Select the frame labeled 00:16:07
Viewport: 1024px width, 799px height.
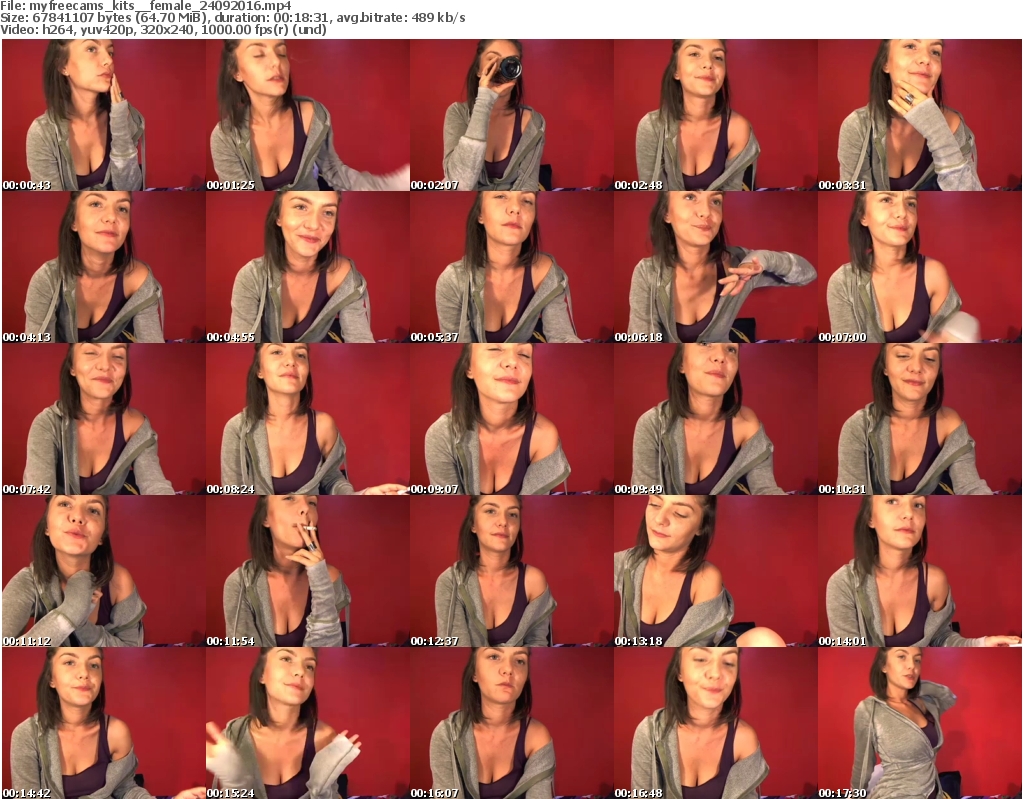click(x=511, y=723)
